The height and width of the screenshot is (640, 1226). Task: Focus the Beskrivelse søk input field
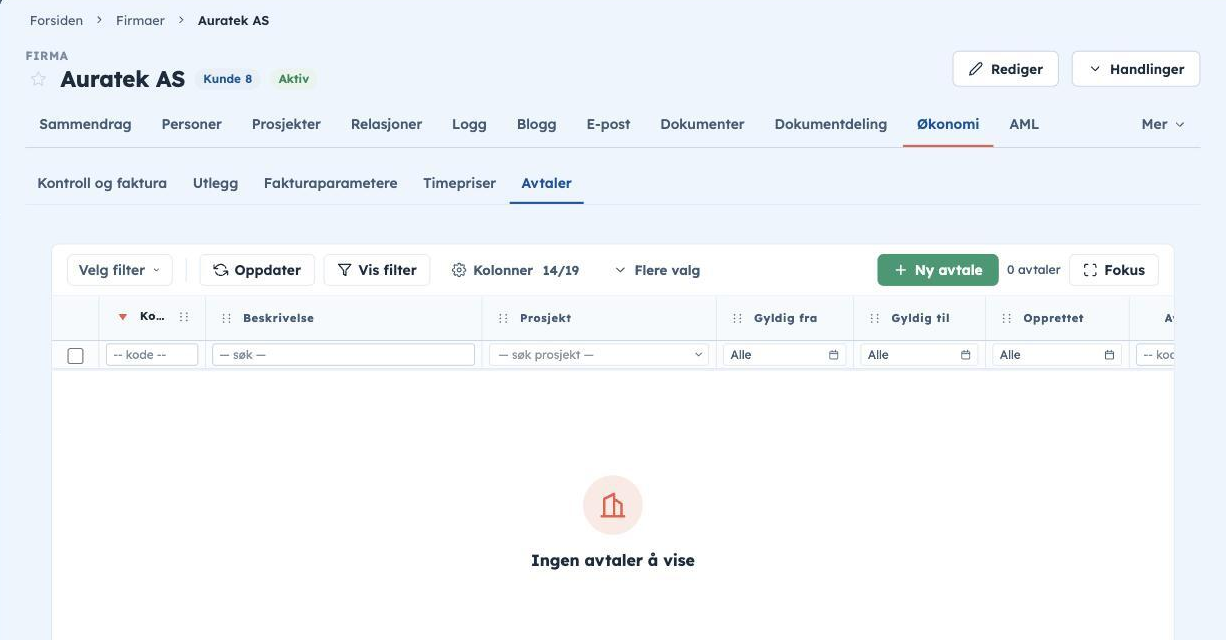[343, 355]
